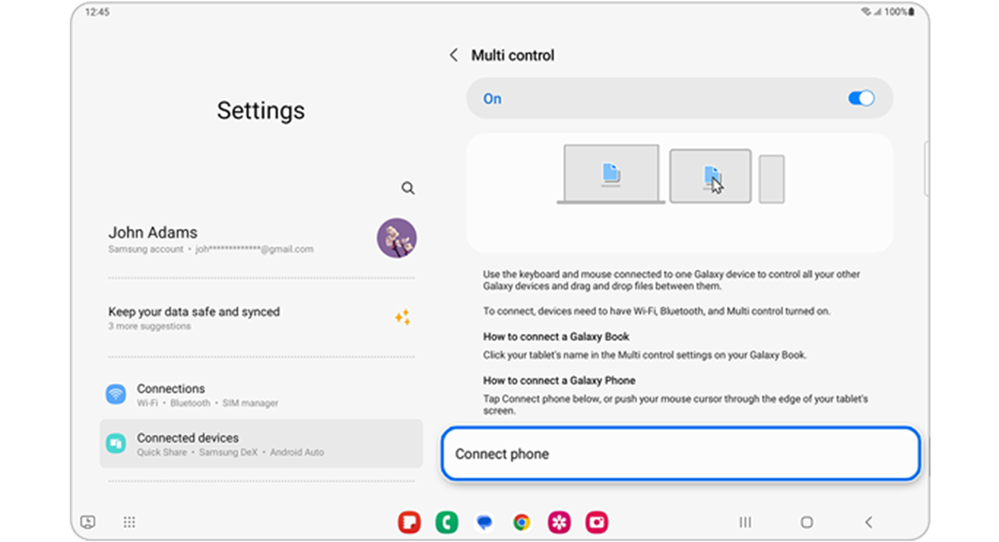This screenshot has height=542, width=999.
Task: Click the Connected devices icon
Action: point(115,443)
